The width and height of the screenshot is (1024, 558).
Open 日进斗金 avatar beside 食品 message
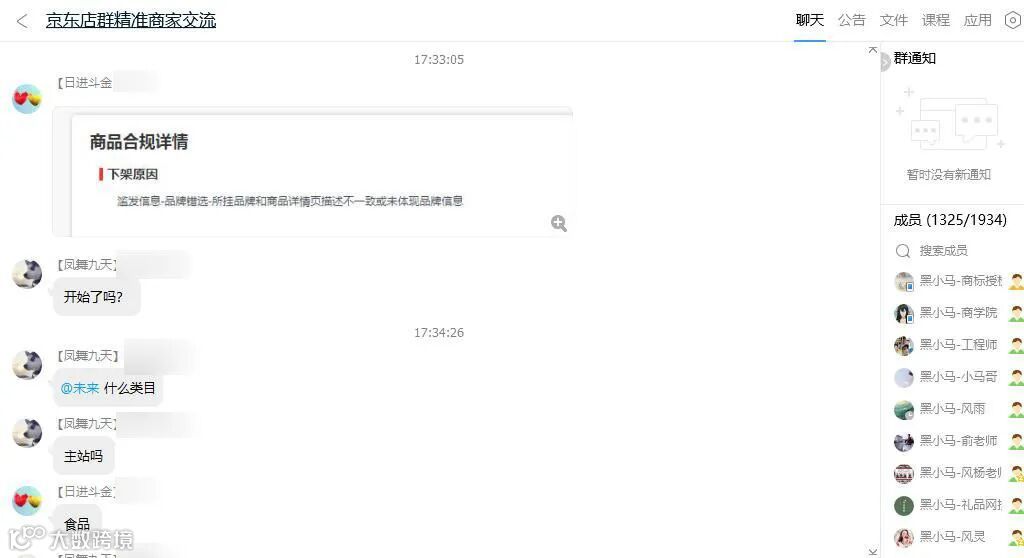coord(27,501)
